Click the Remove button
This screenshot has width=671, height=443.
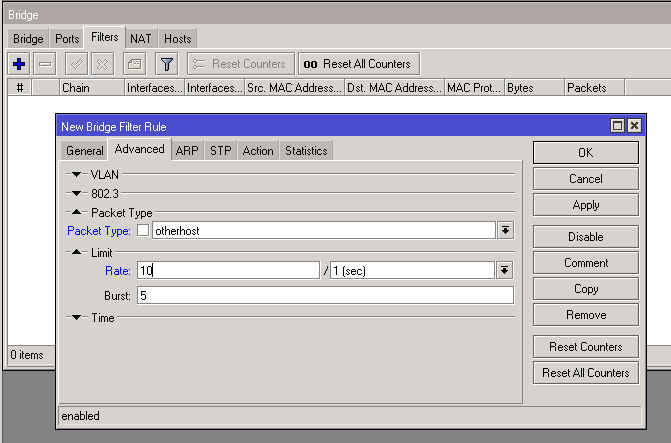[585, 315]
